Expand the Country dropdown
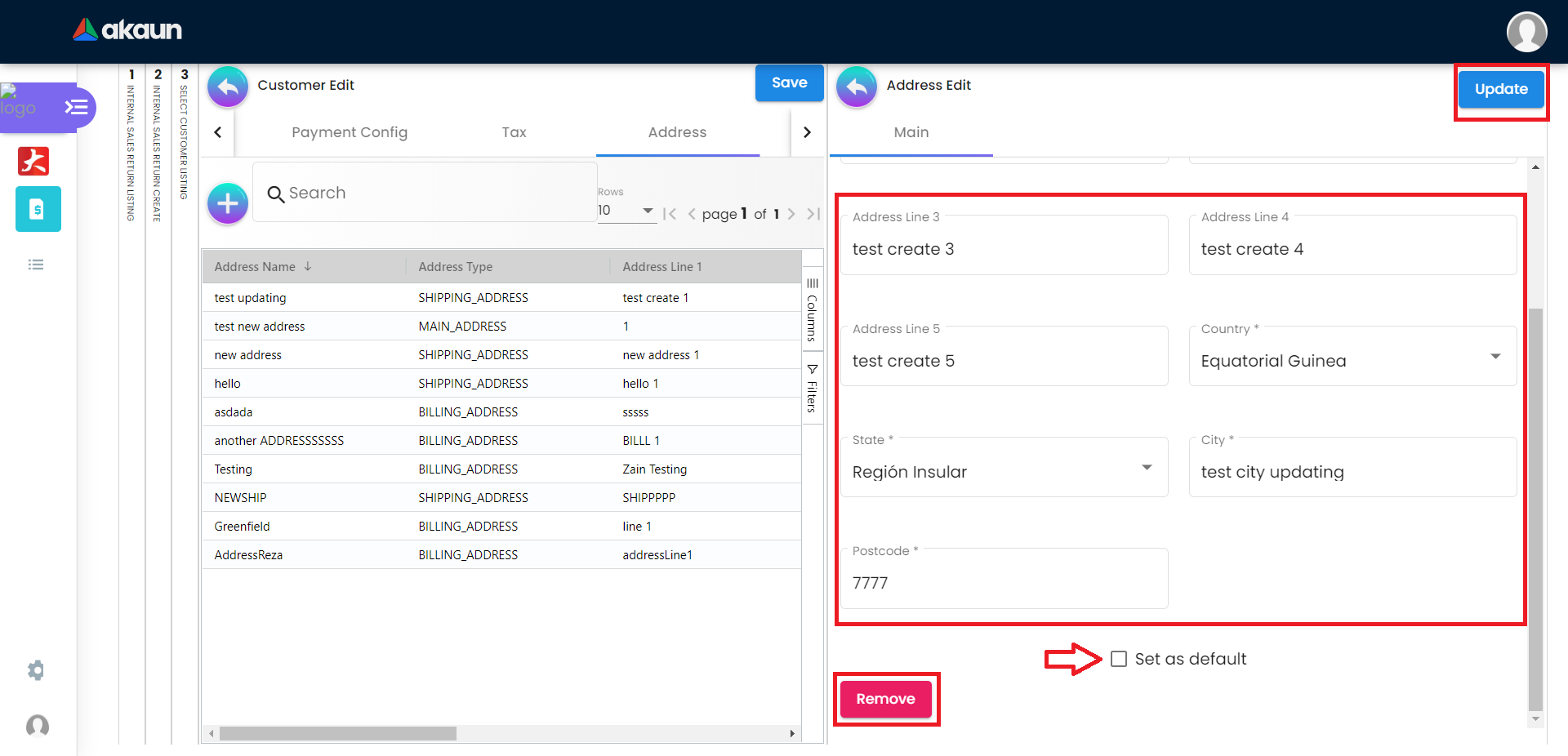Viewport: 1568px width, 756px height. [1494, 357]
